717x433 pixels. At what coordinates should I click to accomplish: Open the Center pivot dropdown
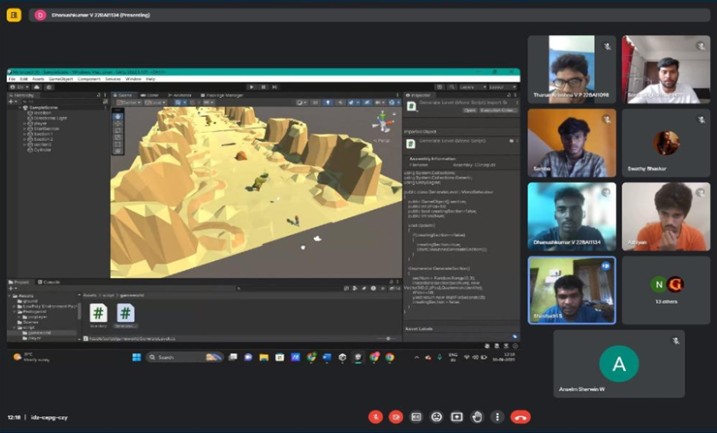click(x=128, y=102)
